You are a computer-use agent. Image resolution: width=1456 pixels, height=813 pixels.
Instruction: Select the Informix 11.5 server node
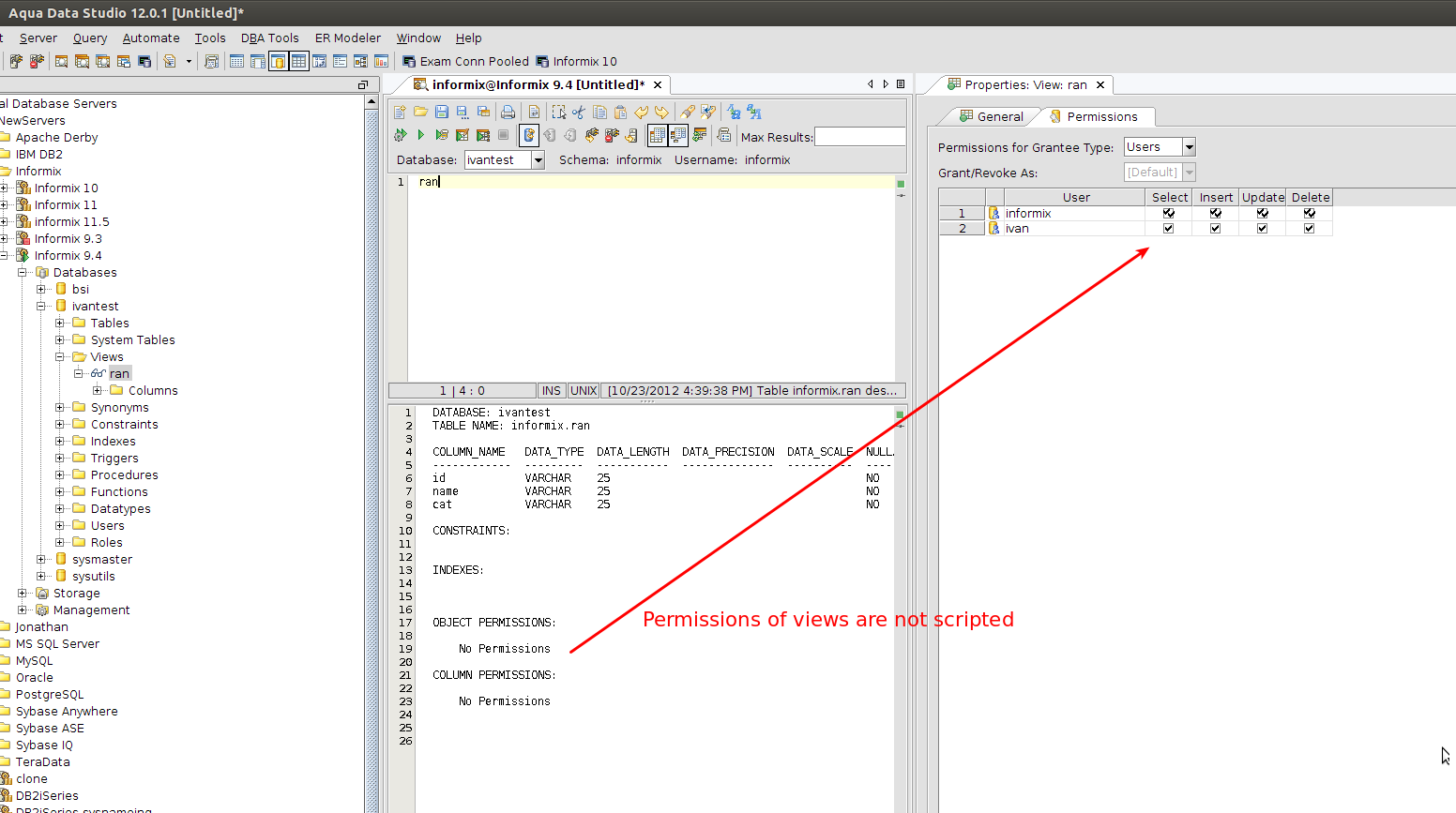pos(71,221)
